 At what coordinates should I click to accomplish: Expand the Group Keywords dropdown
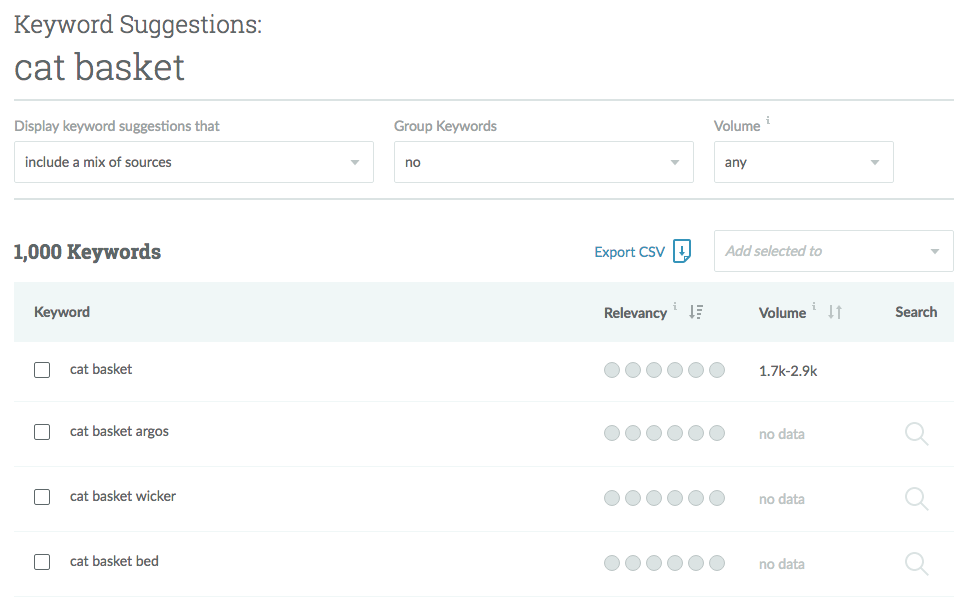(543, 162)
